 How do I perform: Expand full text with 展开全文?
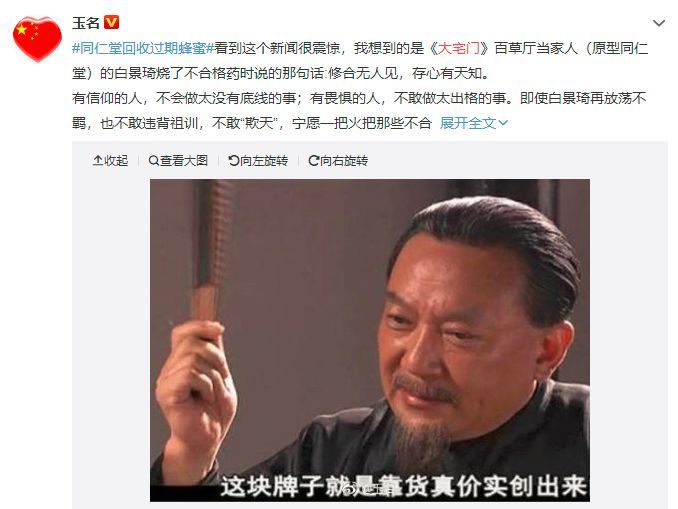[468, 123]
